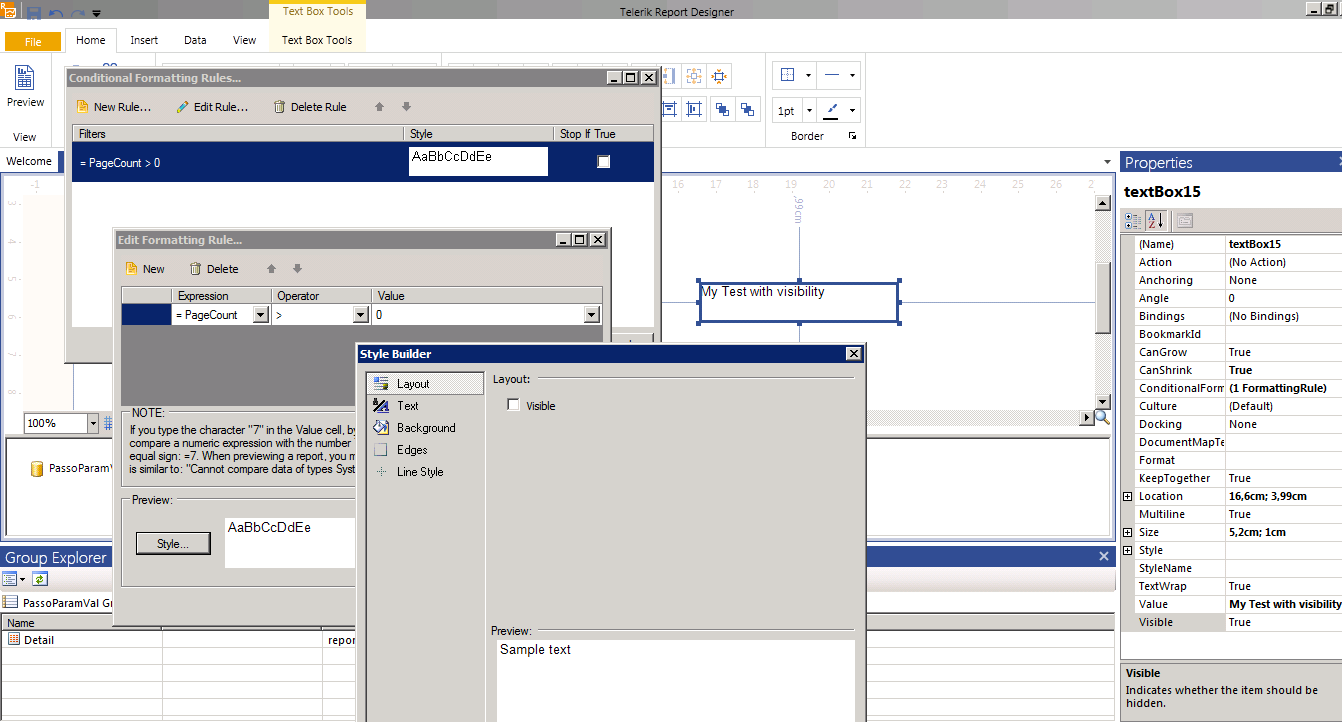Click the designer vertical scrollbar thumb
Screen dimensions: 1342x722
(1103, 297)
